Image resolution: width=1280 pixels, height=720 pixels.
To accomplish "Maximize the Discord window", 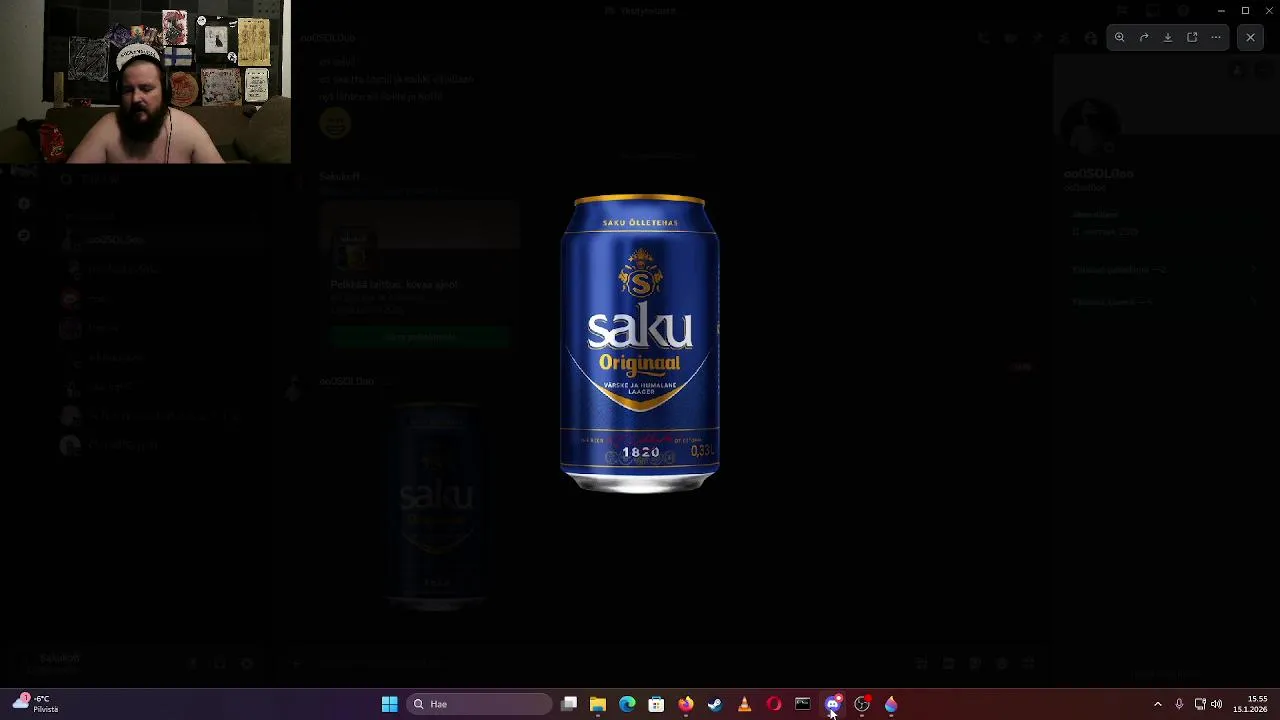I will coord(1245,10).
